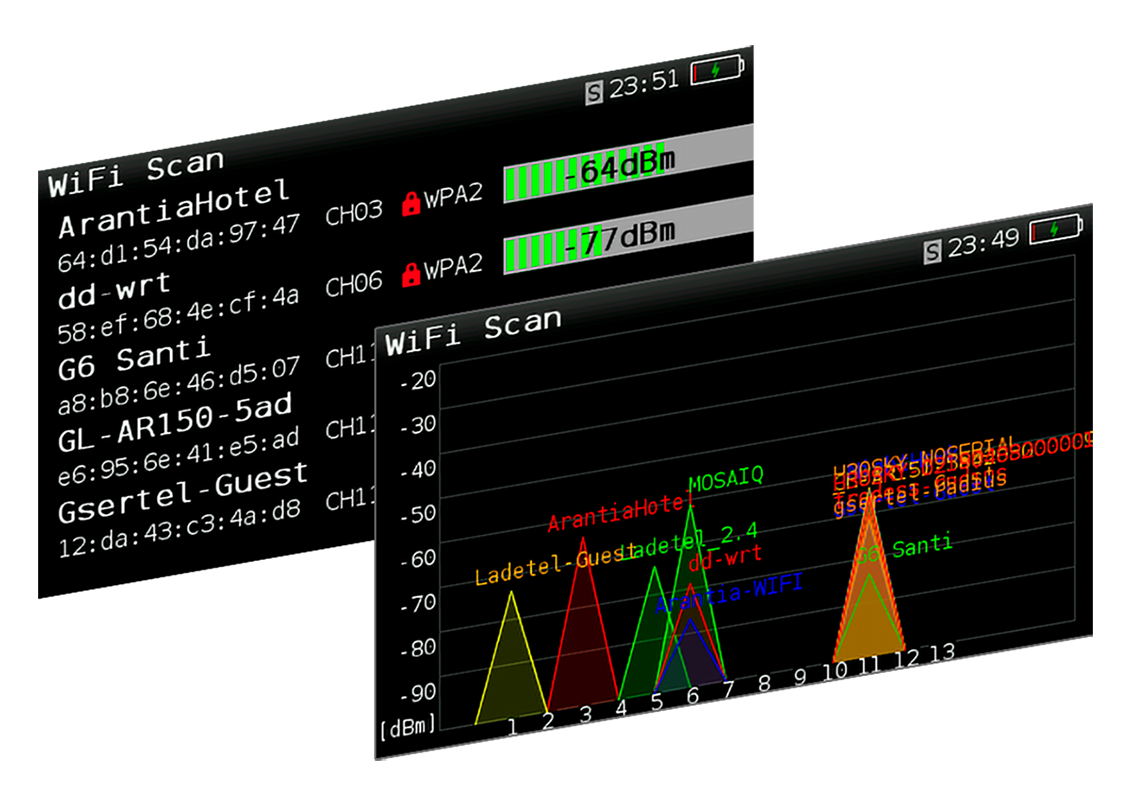Click the -20 label on the dBm axis
The height and width of the screenshot is (800, 1131).
(418, 379)
